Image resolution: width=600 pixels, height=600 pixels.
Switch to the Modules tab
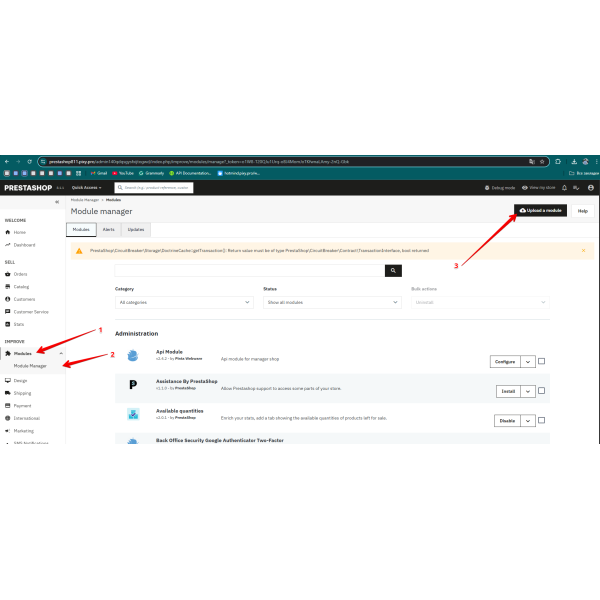click(x=81, y=230)
